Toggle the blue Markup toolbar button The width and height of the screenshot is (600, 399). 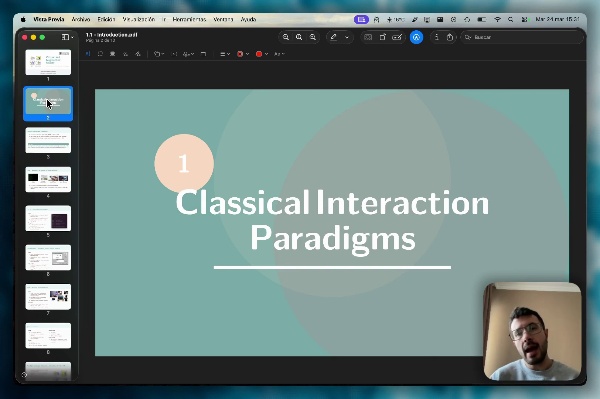416,37
